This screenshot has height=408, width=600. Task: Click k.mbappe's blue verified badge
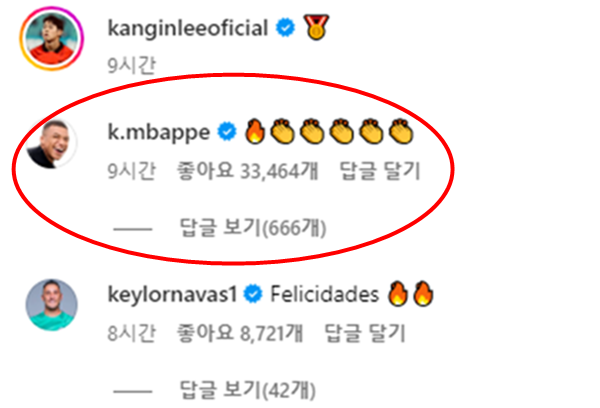pos(227,132)
